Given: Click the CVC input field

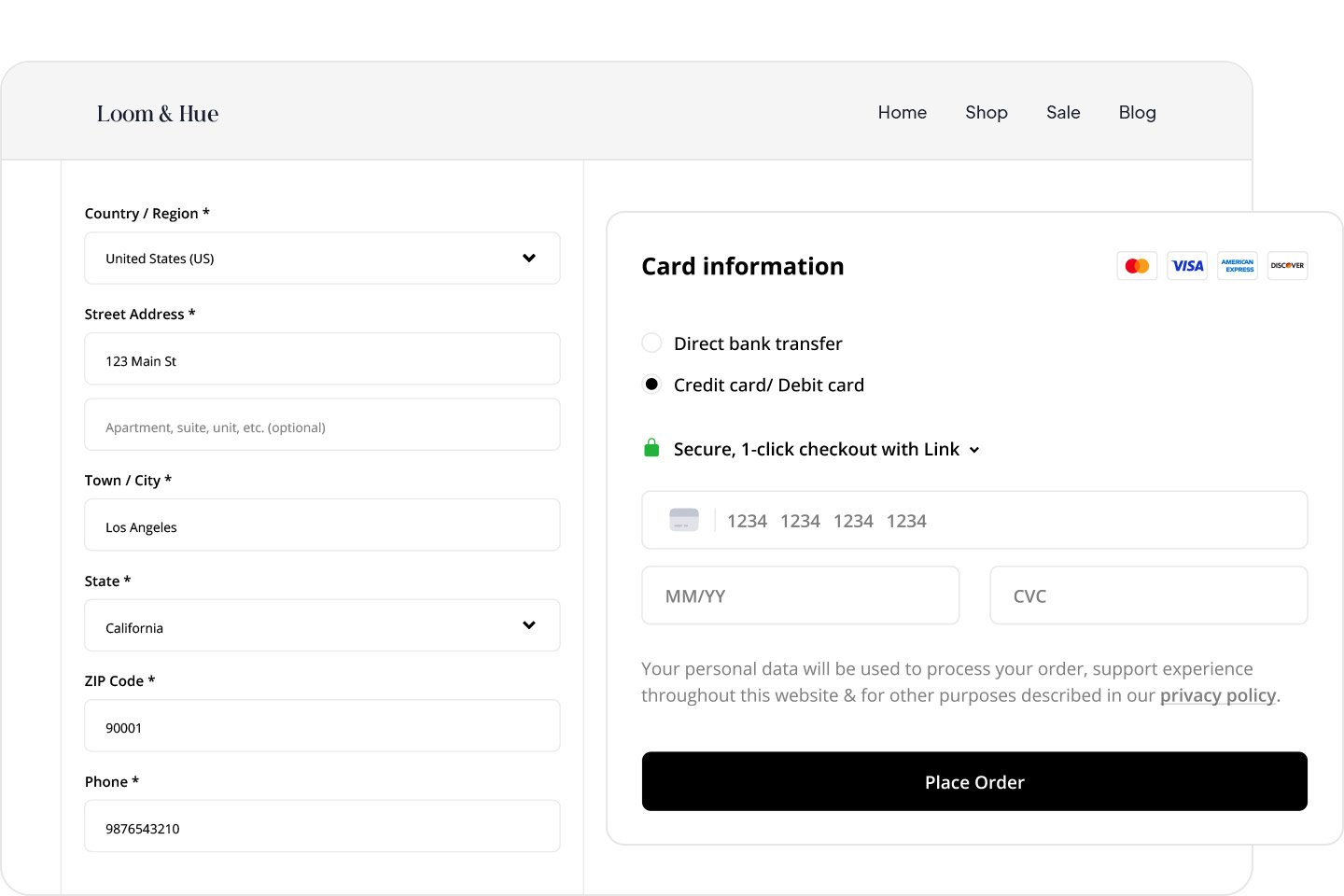Looking at the screenshot, I should click(x=1148, y=595).
